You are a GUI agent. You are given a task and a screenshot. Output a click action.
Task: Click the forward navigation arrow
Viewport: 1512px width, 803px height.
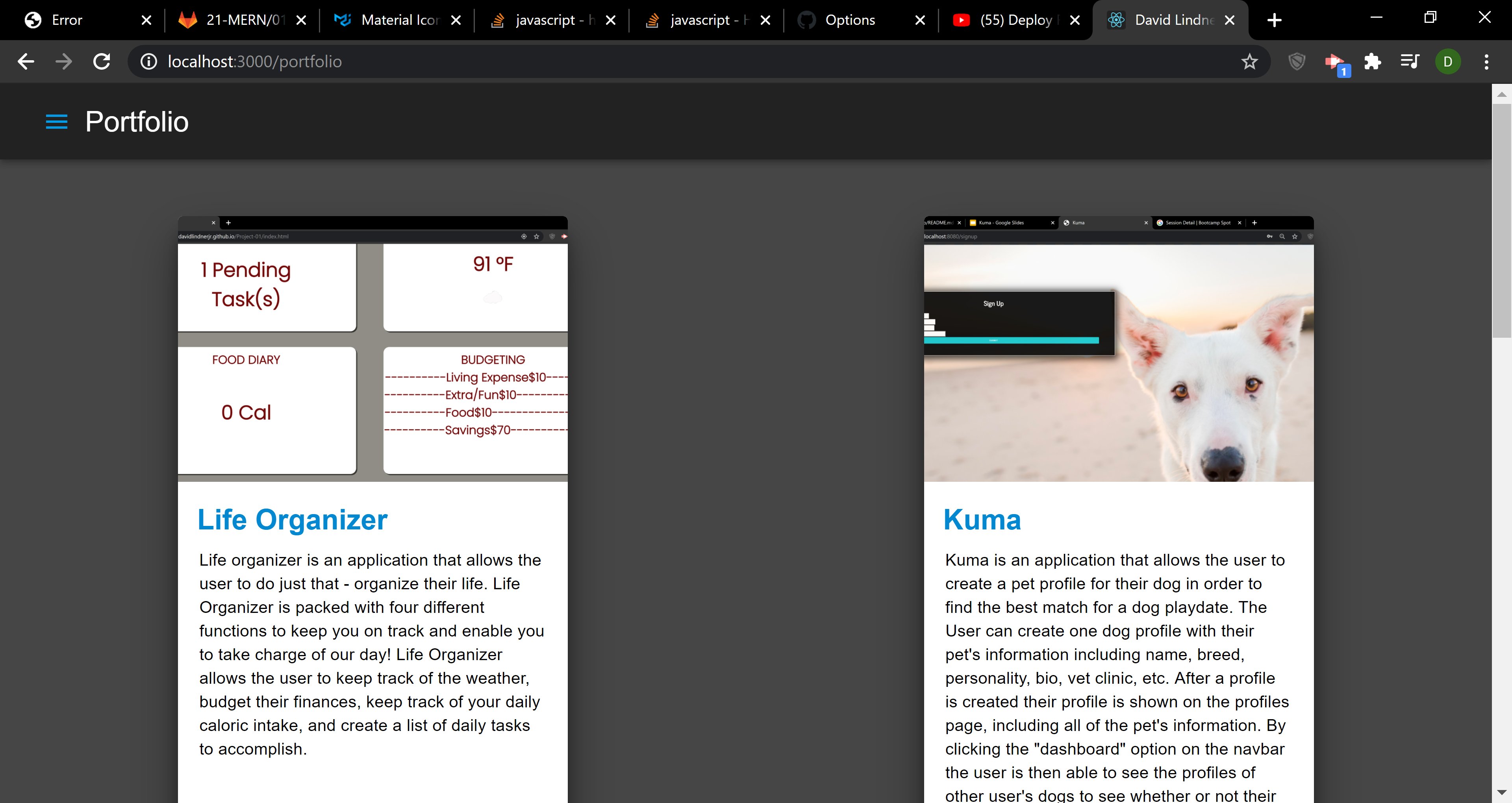[63, 62]
